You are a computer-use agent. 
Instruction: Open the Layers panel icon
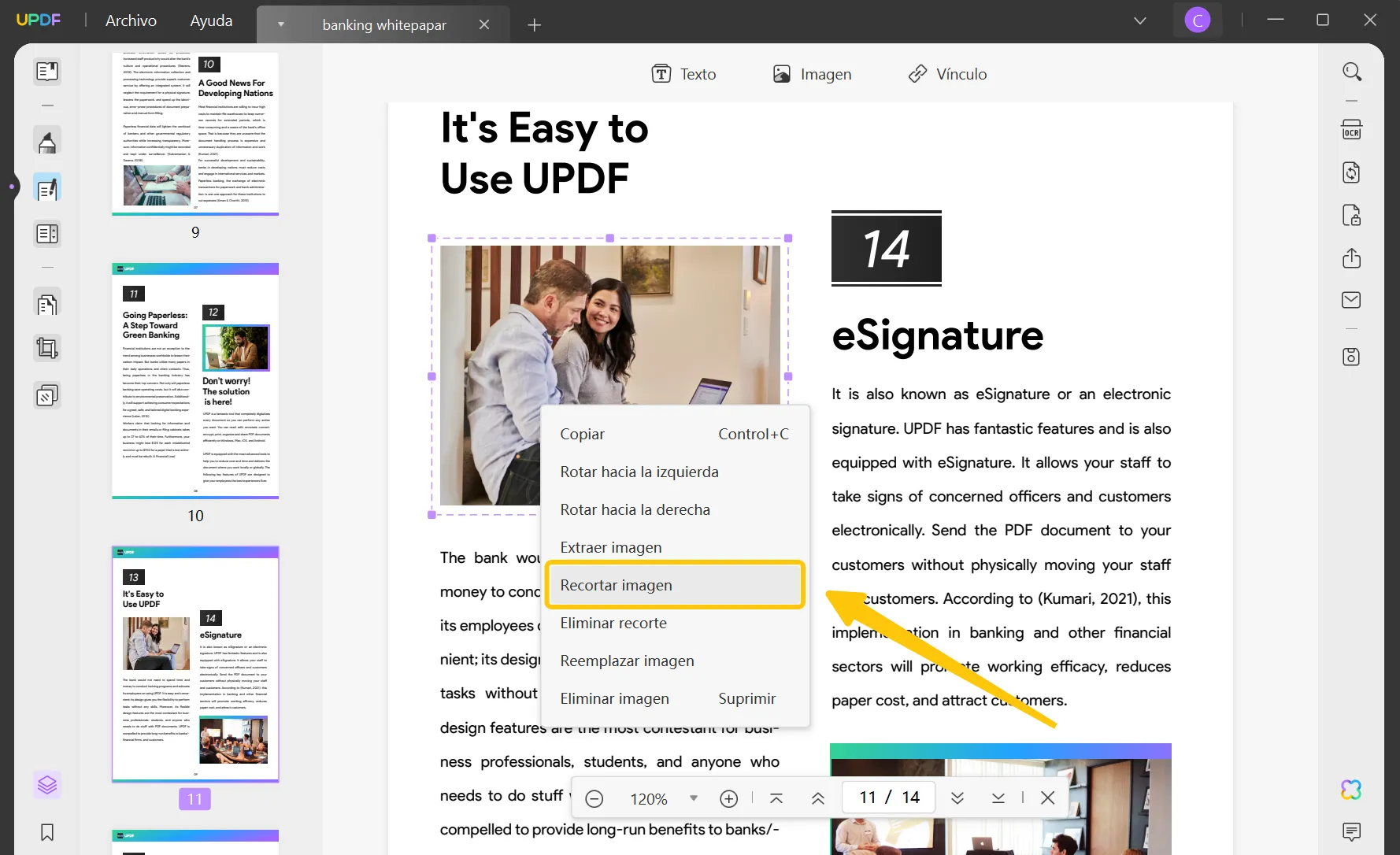47,785
